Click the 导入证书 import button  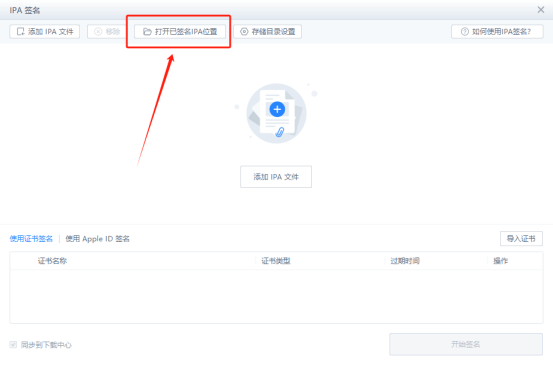coord(521,239)
